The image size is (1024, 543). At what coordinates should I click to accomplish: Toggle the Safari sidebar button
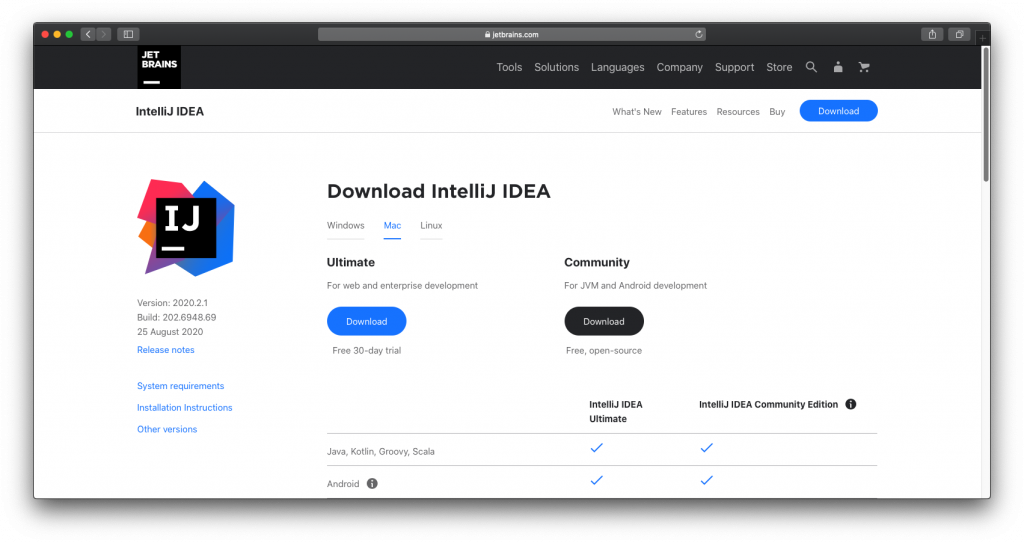(x=128, y=34)
